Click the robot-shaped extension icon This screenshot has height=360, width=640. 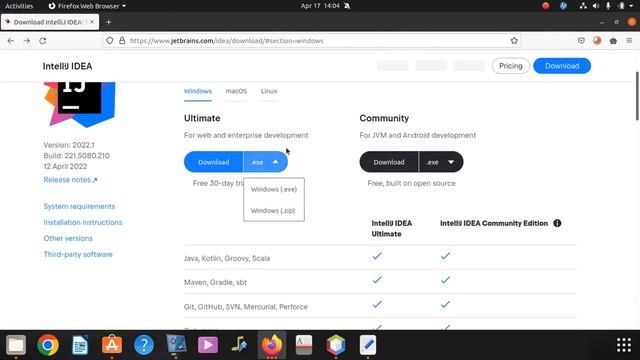pyautogui.click(x=613, y=41)
